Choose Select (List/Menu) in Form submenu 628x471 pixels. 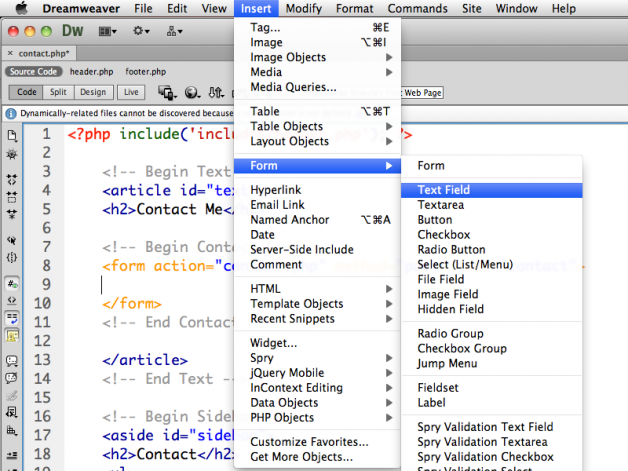coord(491,264)
